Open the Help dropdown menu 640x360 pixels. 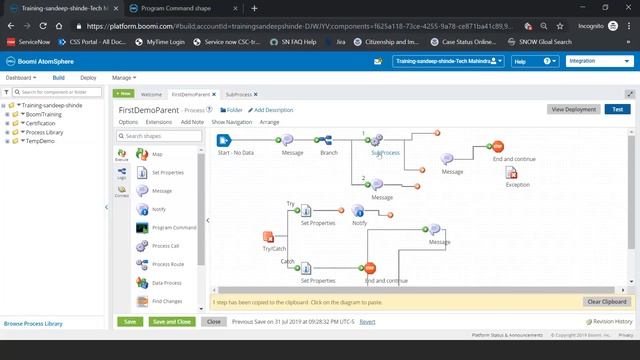(535, 61)
